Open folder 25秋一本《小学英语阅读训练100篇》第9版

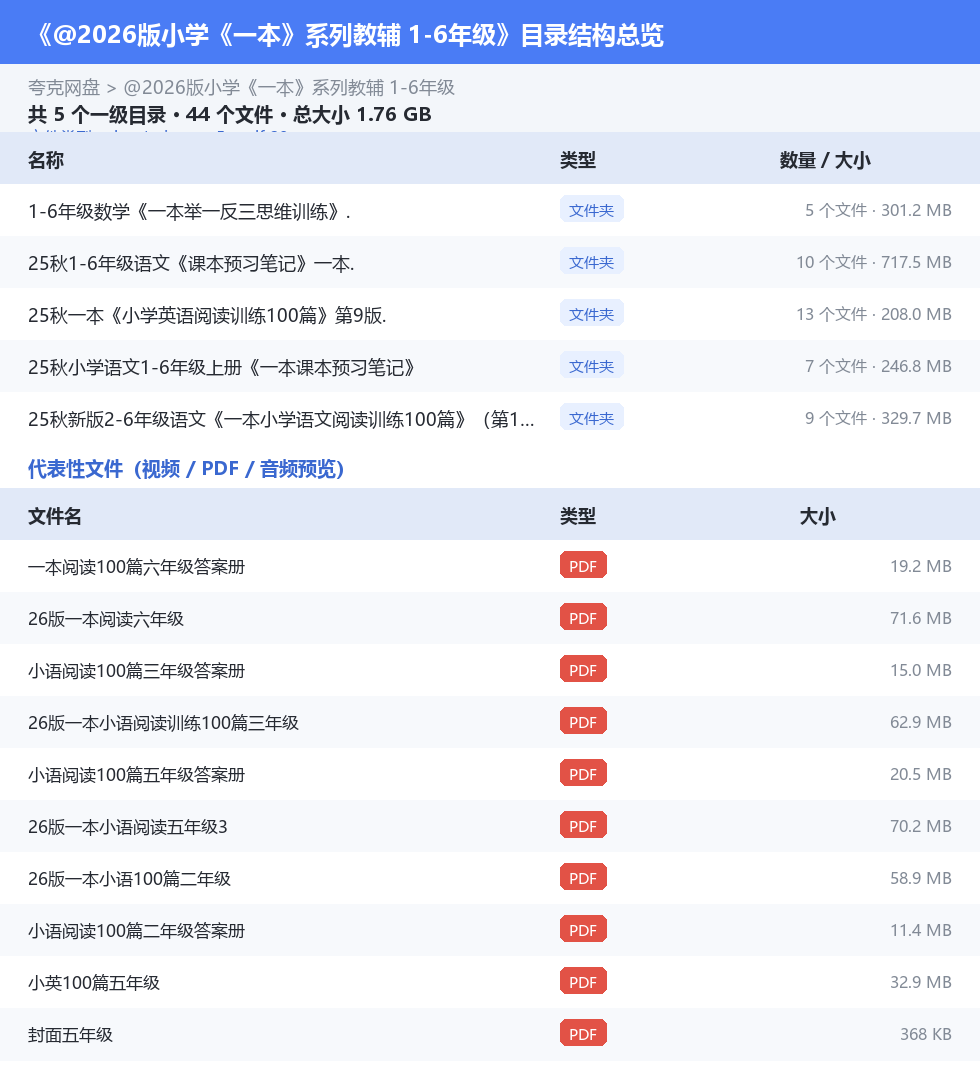click(207, 315)
